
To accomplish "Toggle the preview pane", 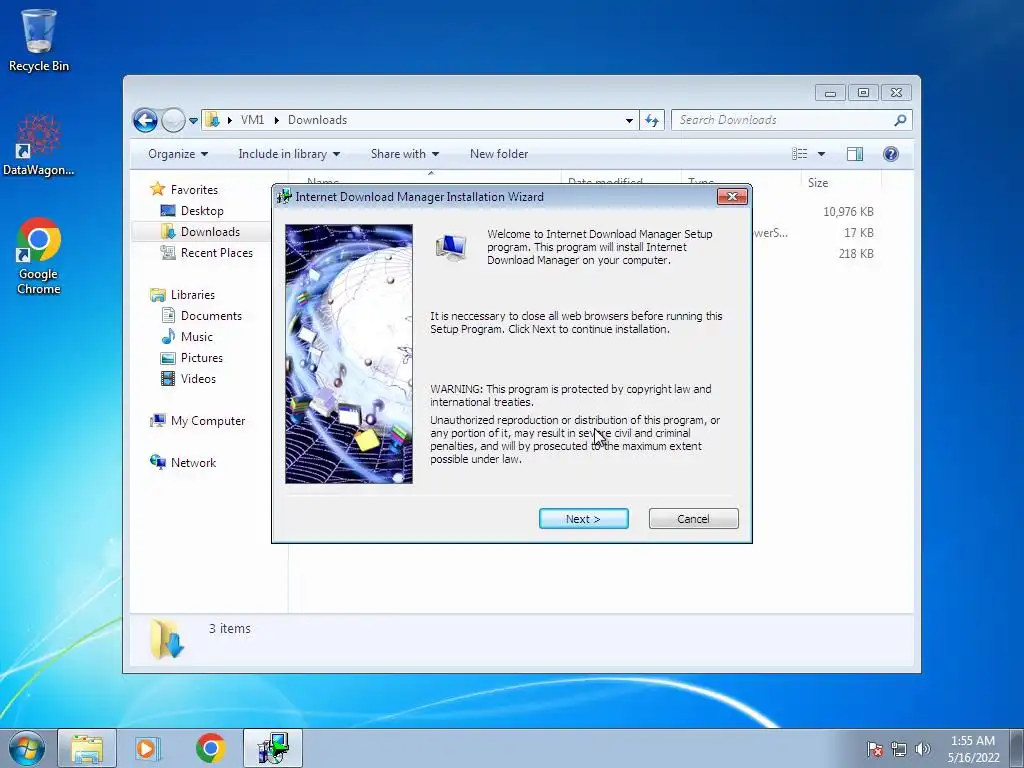I will pyautogui.click(x=855, y=154).
